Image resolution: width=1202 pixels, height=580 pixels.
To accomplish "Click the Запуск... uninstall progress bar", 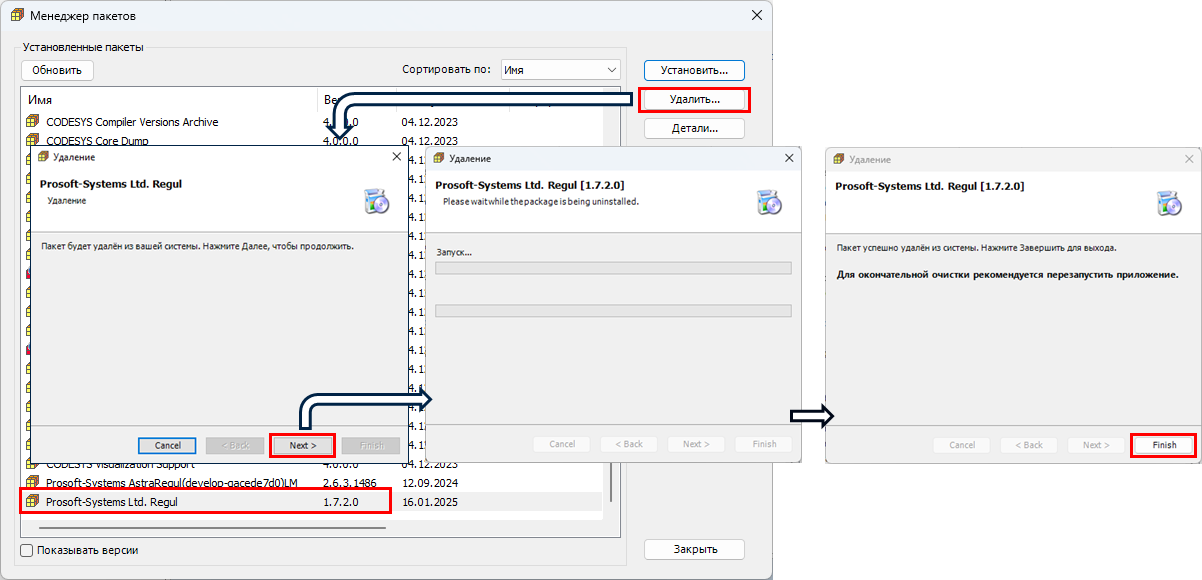I will coord(613,268).
